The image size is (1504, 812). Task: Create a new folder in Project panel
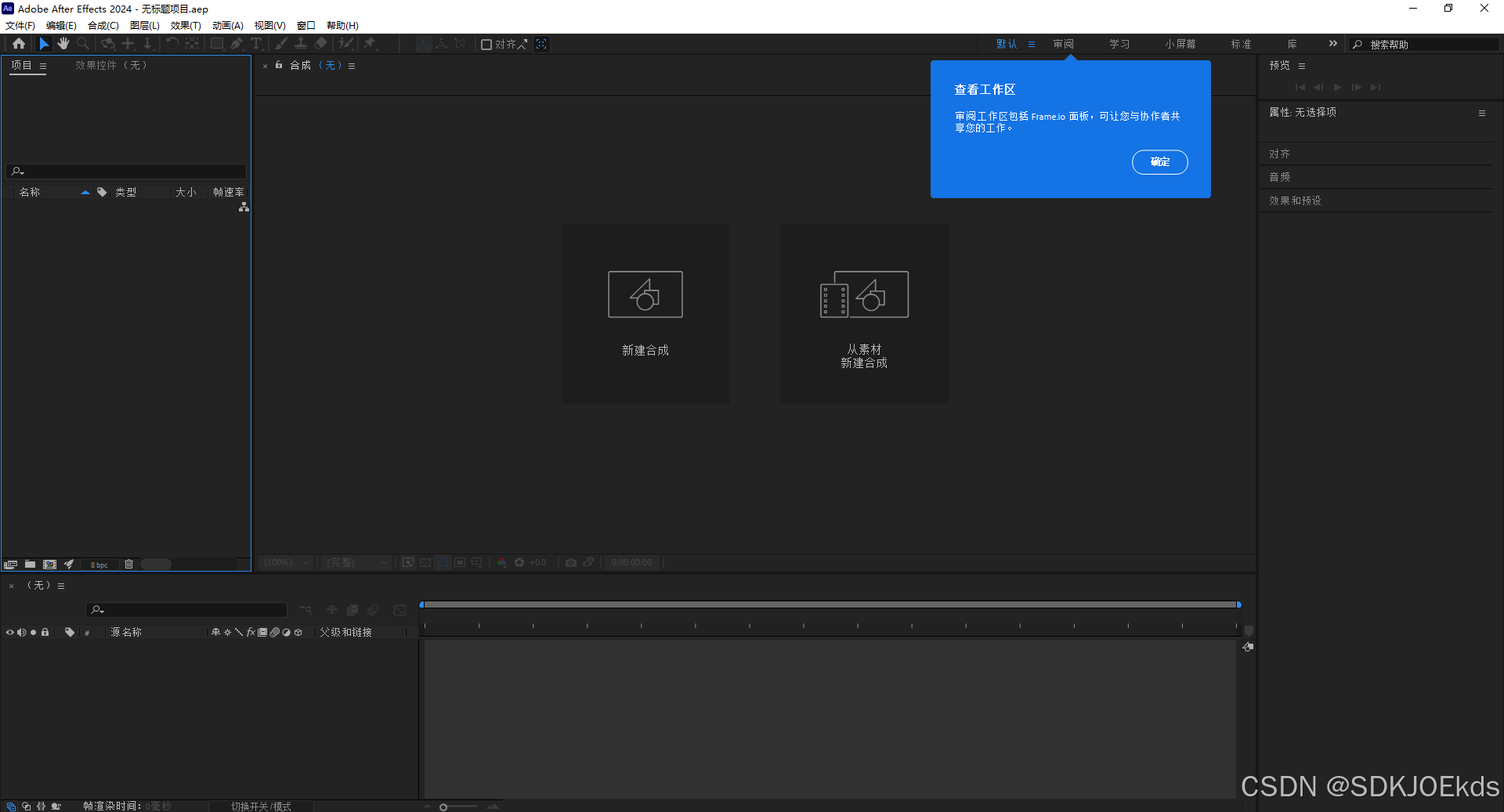(x=30, y=565)
